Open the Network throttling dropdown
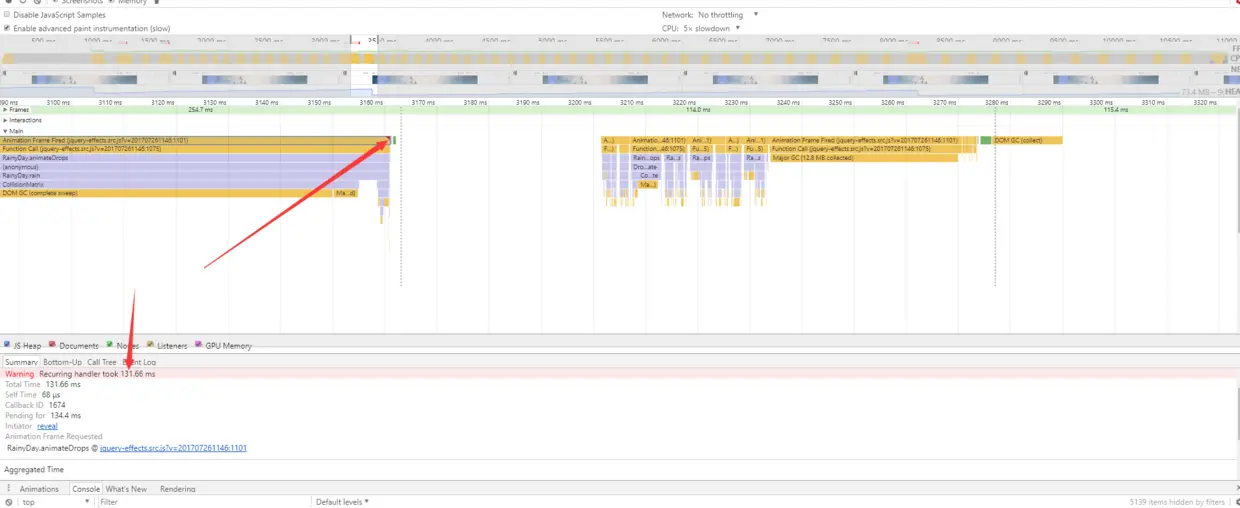Image resolution: width=1240 pixels, height=508 pixels. pyautogui.click(x=728, y=15)
